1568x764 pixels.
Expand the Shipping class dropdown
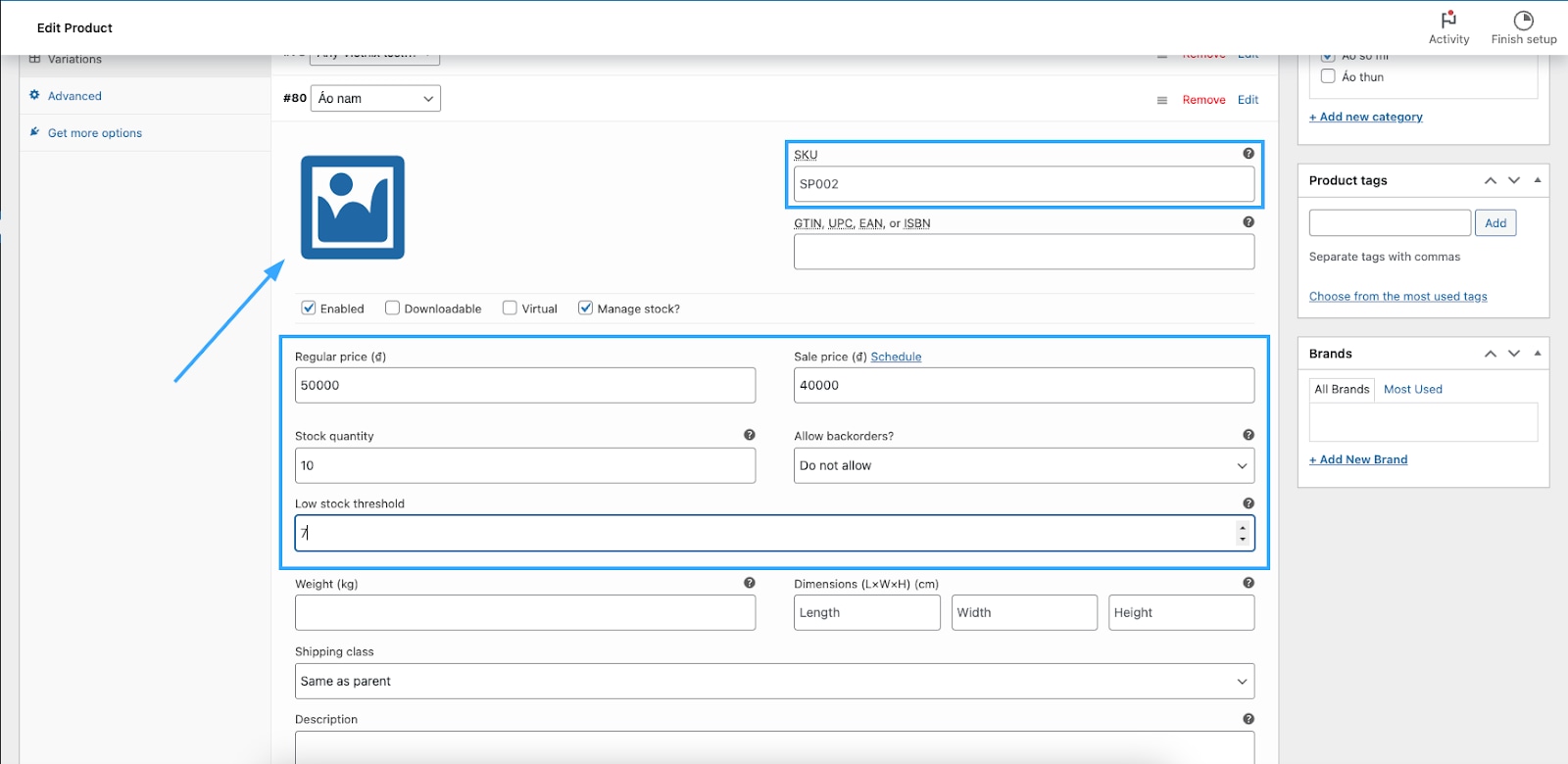774,681
